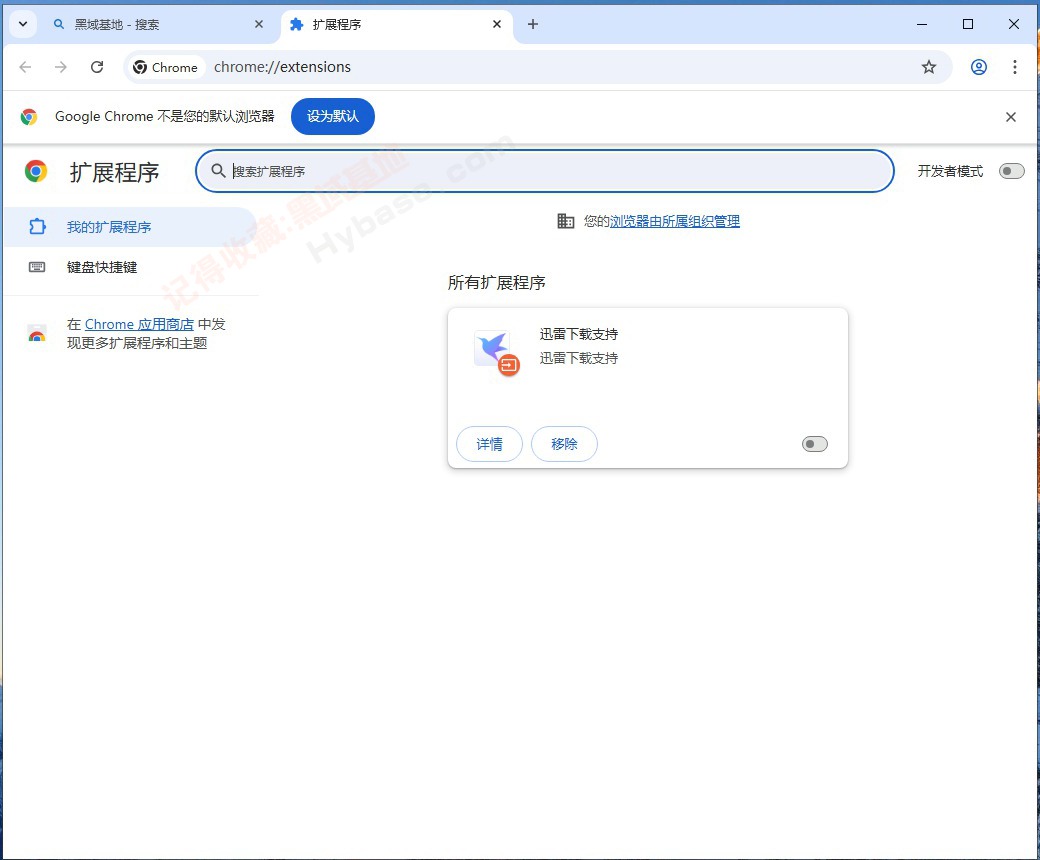This screenshot has width=1040, height=860.
Task: Open 浏览器由所属组织管理 link
Action: coord(675,221)
